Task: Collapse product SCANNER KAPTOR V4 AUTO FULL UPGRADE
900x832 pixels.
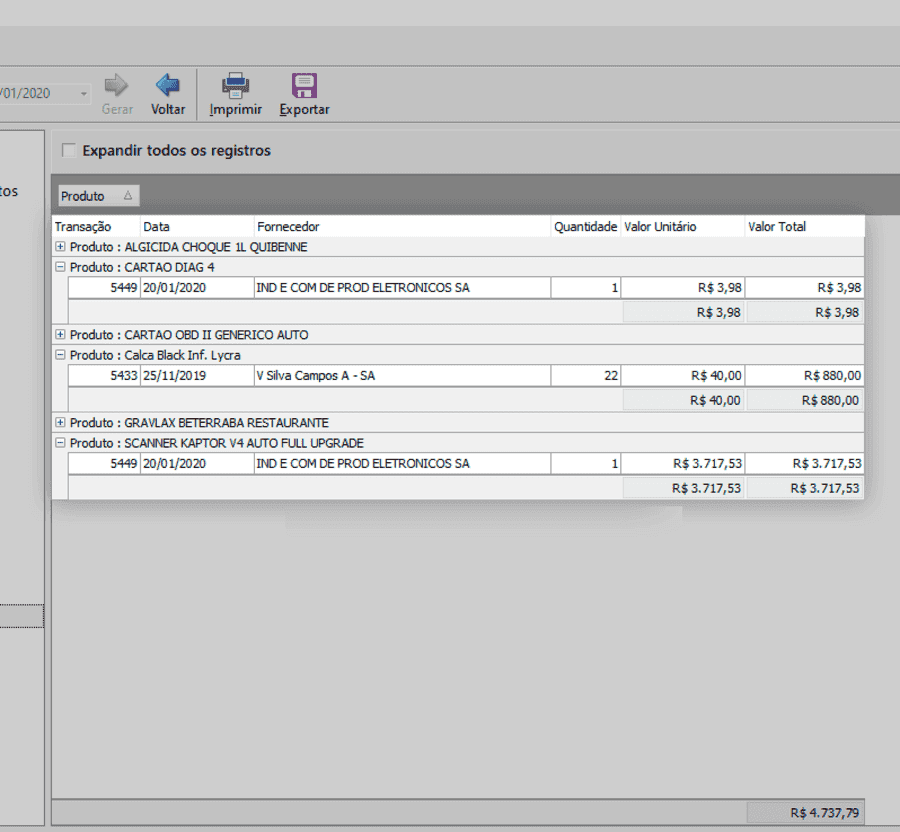Action: click(60, 442)
